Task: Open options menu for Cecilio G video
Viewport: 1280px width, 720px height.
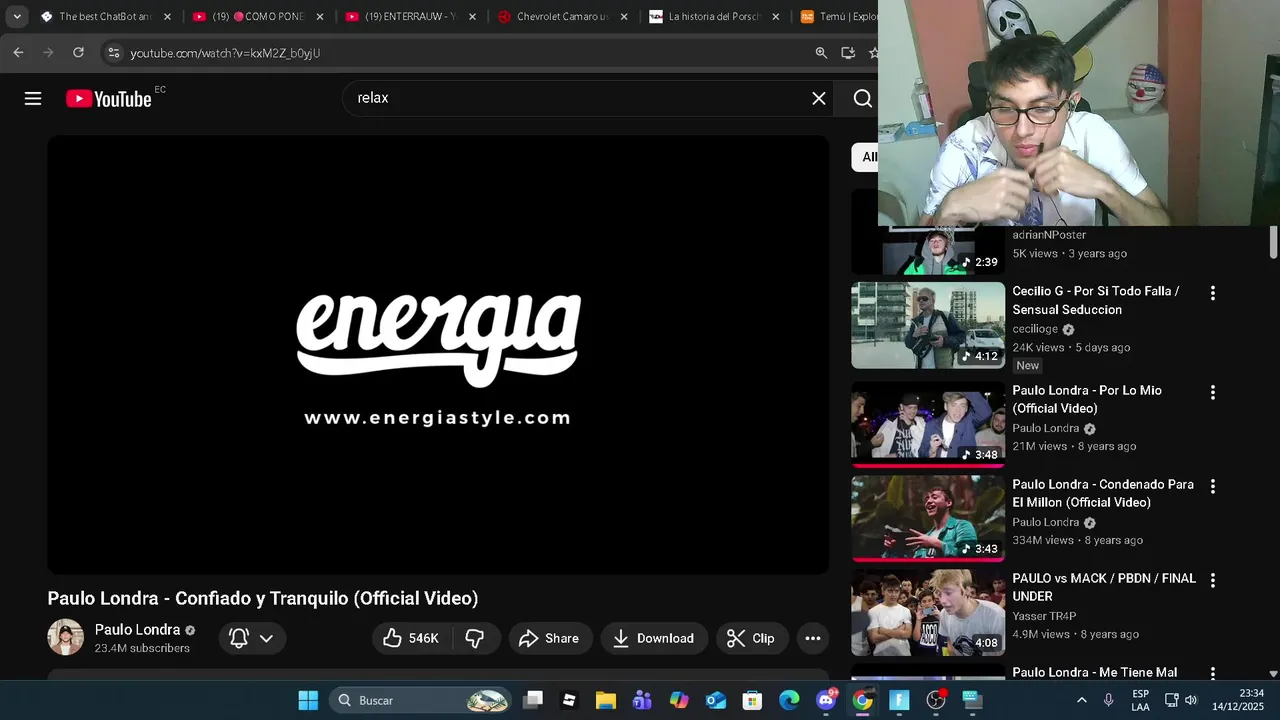Action: coord(1213,293)
